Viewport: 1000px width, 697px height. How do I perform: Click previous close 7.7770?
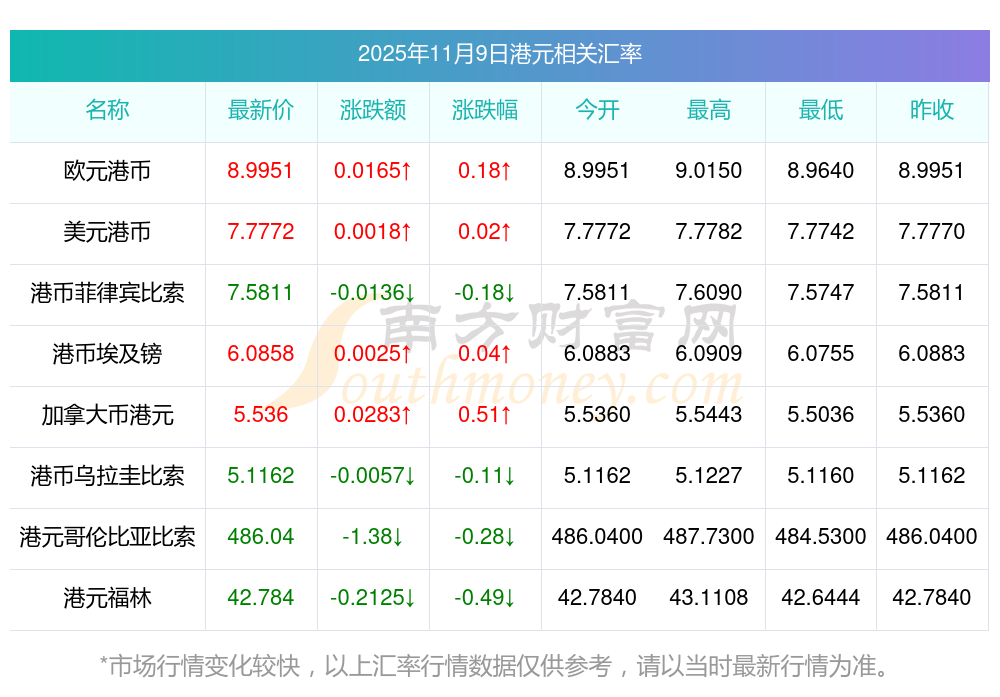[x=932, y=231]
